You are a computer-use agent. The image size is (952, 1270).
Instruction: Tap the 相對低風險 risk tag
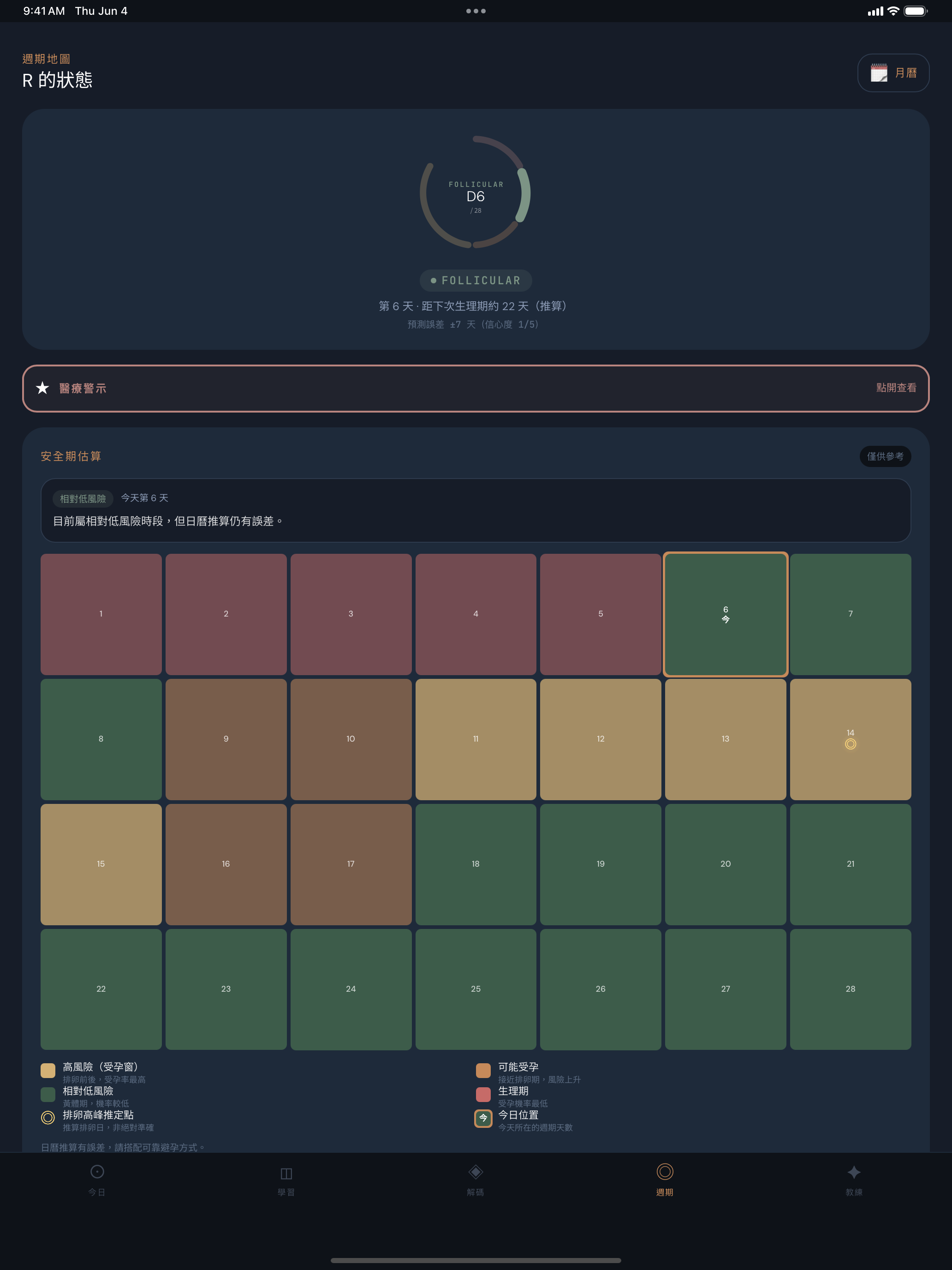click(83, 498)
